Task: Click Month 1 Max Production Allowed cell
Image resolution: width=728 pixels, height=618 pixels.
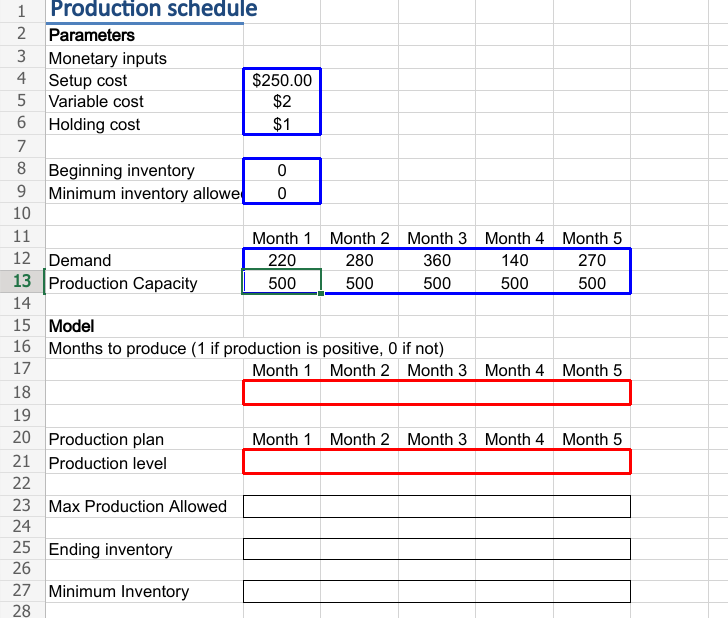Action: [x=282, y=506]
